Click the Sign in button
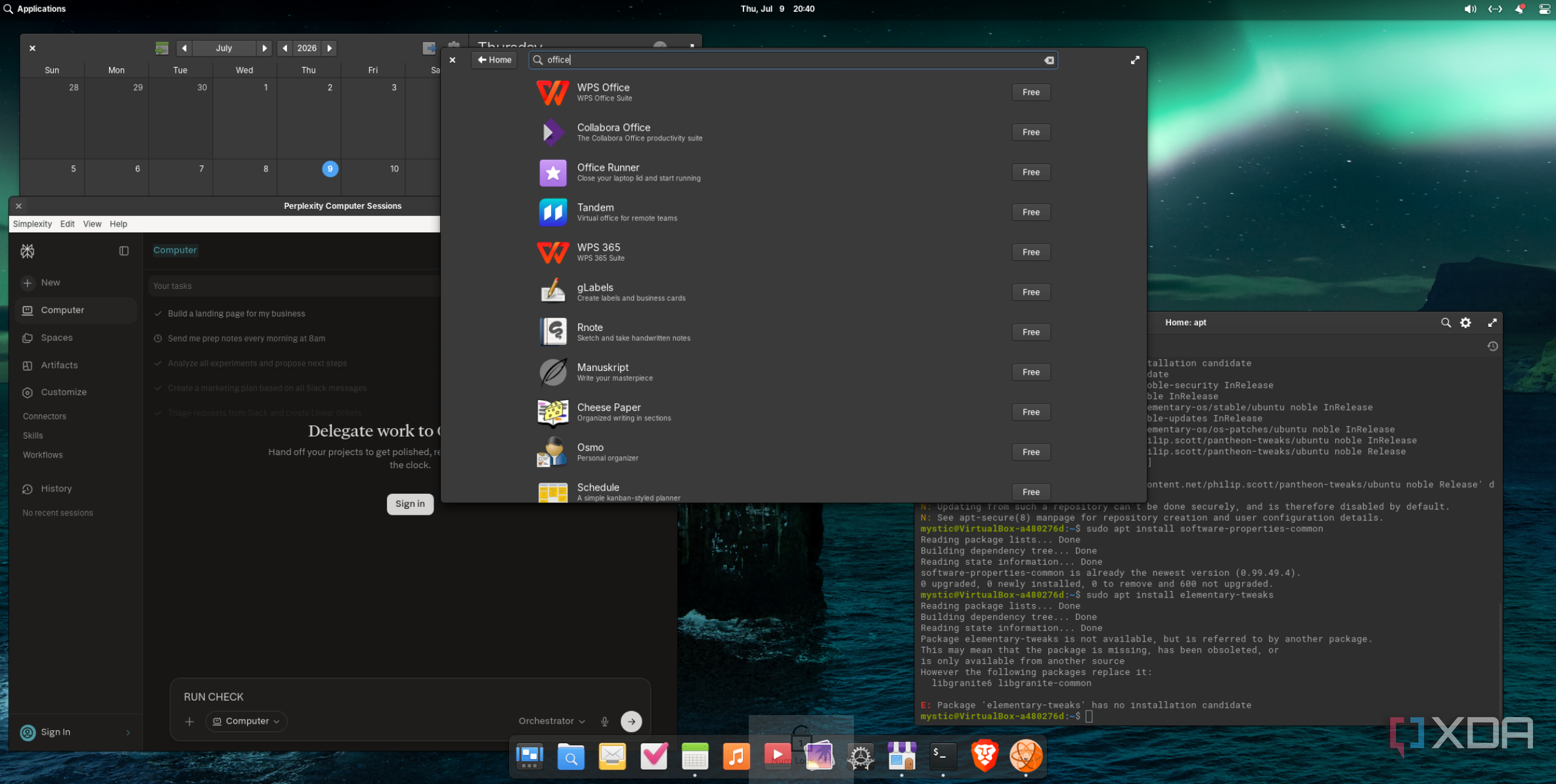This screenshot has width=1556, height=784. pos(410,504)
